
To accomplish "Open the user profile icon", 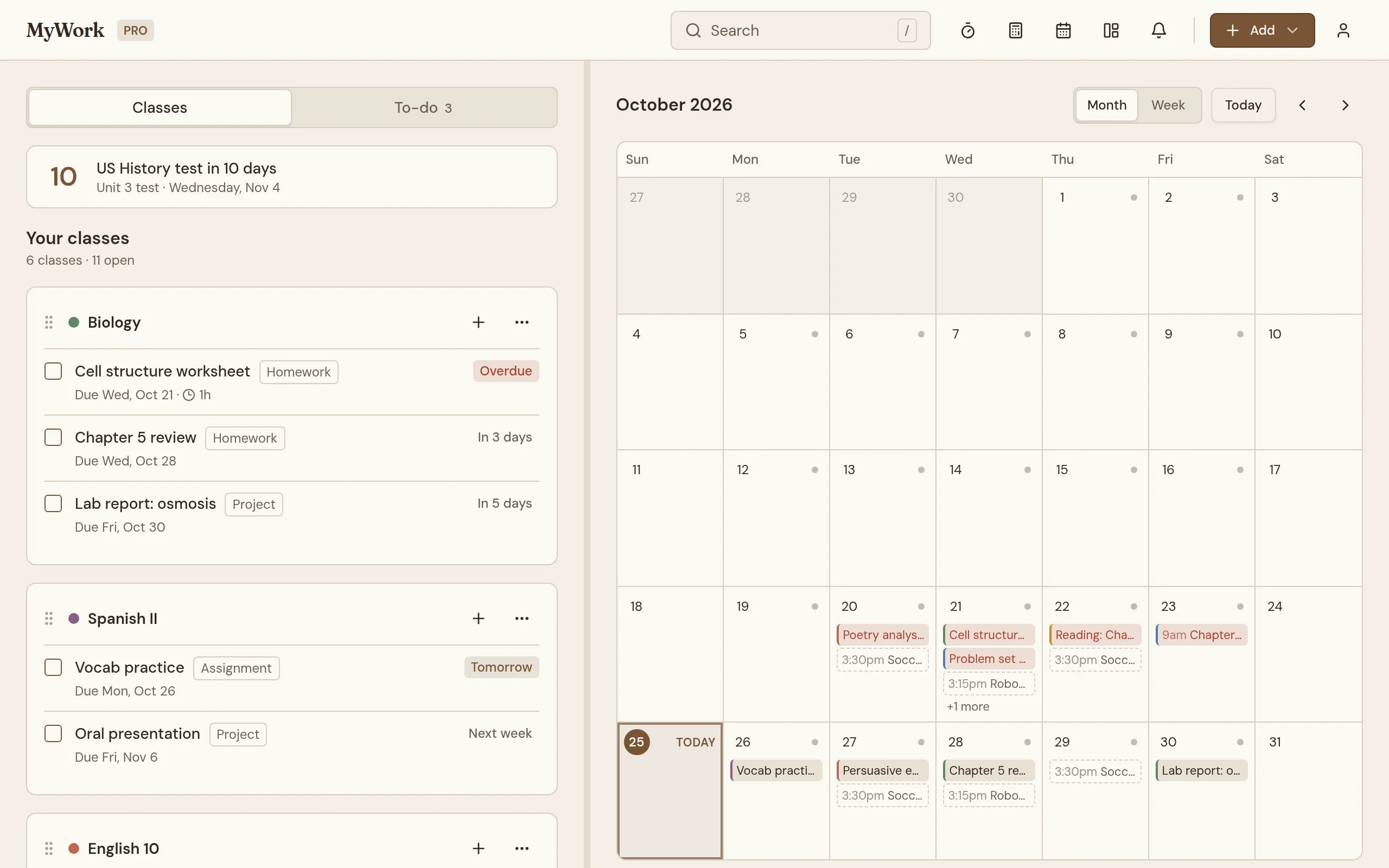I will [x=1342, y=30].
